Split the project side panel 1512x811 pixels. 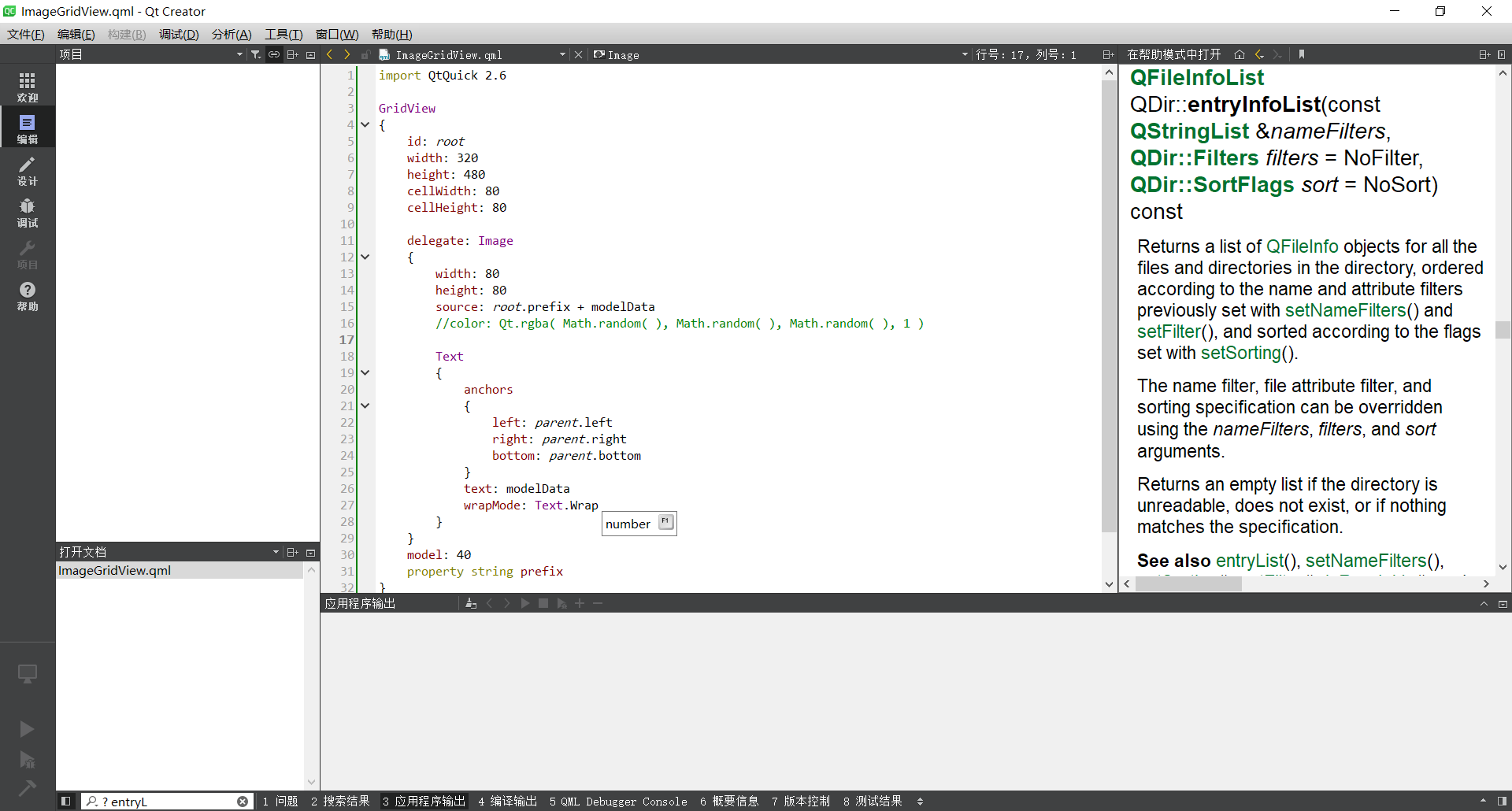point(292,54)
